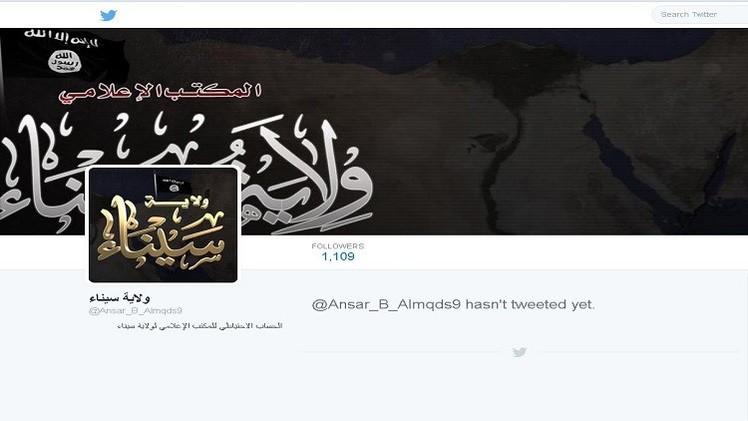Click the stats bar right of followers
Image resolution: width=748 pixels, height=421 pixels.
[553, 252]
